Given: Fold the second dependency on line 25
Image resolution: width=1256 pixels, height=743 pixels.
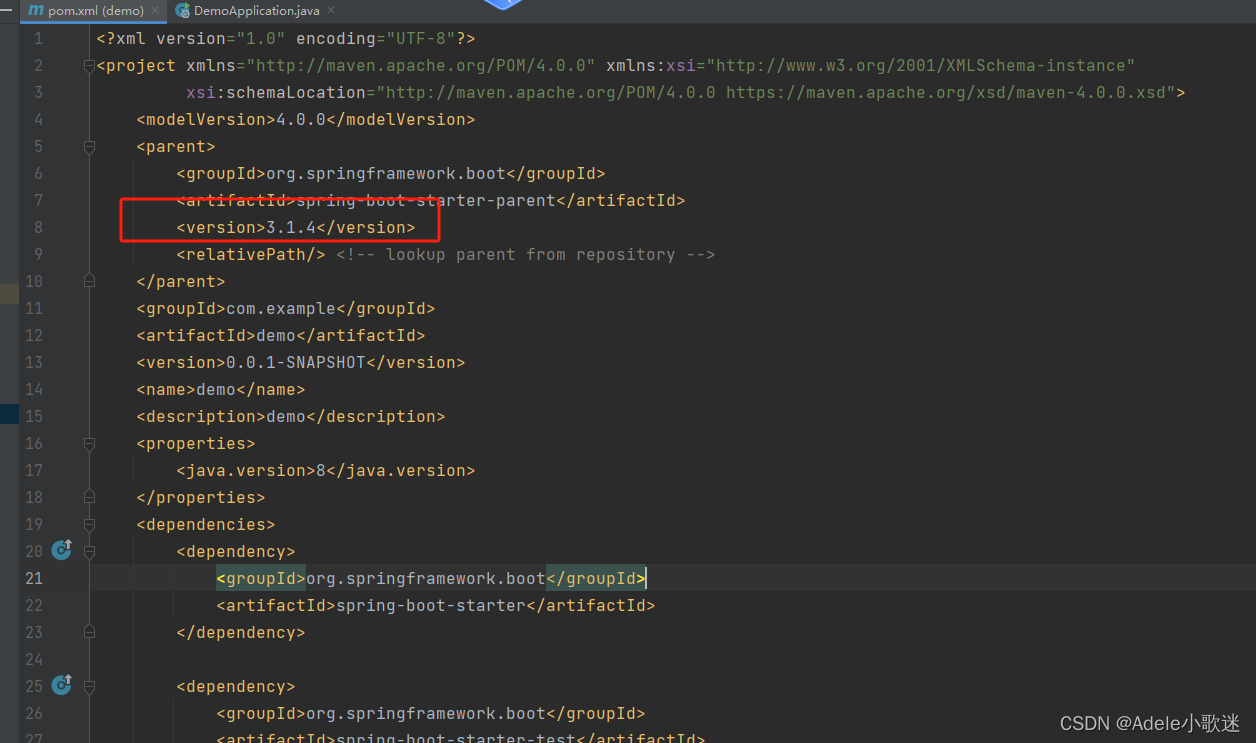Looking at the screenshot, I should point(89,686).
